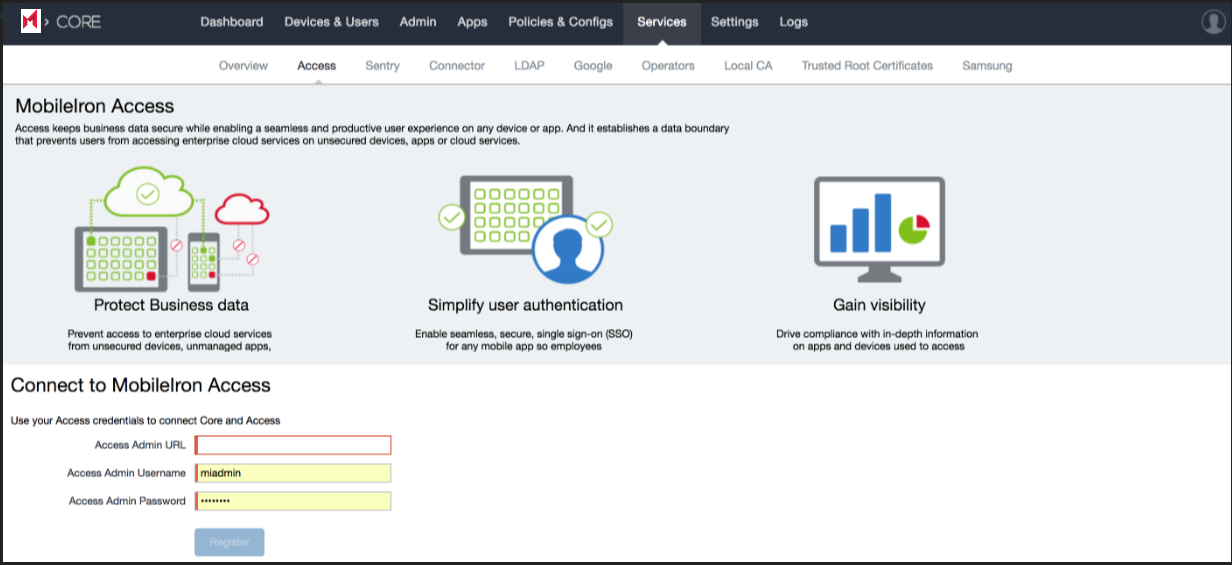Open the Policies & Configs menu

tap(560, 22)
